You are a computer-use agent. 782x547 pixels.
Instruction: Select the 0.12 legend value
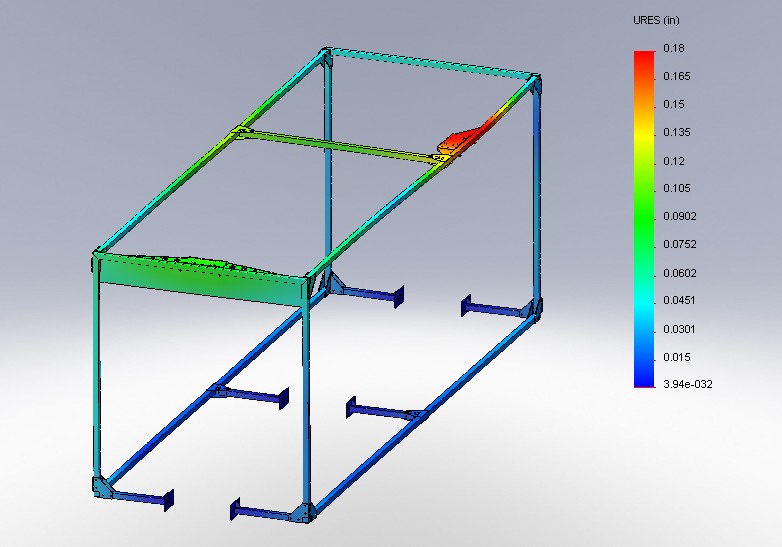[674, 161]
